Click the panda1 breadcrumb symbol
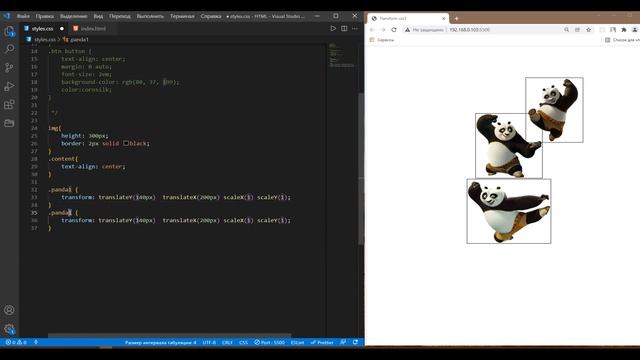The height and width of the screenshot is (360, 640). coord(79,40)
